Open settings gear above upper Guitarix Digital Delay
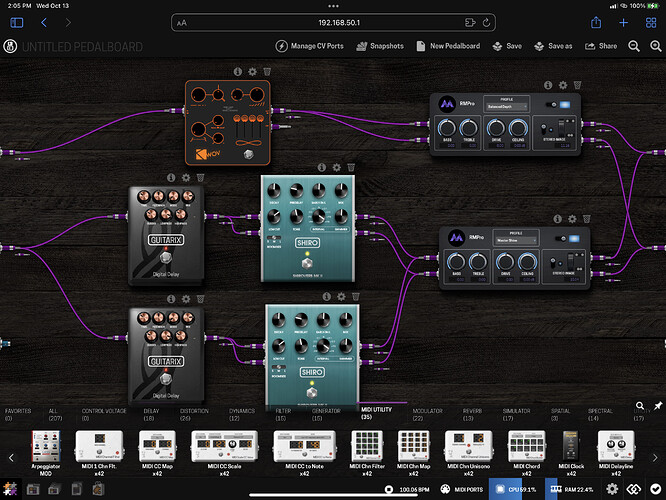 186,178
